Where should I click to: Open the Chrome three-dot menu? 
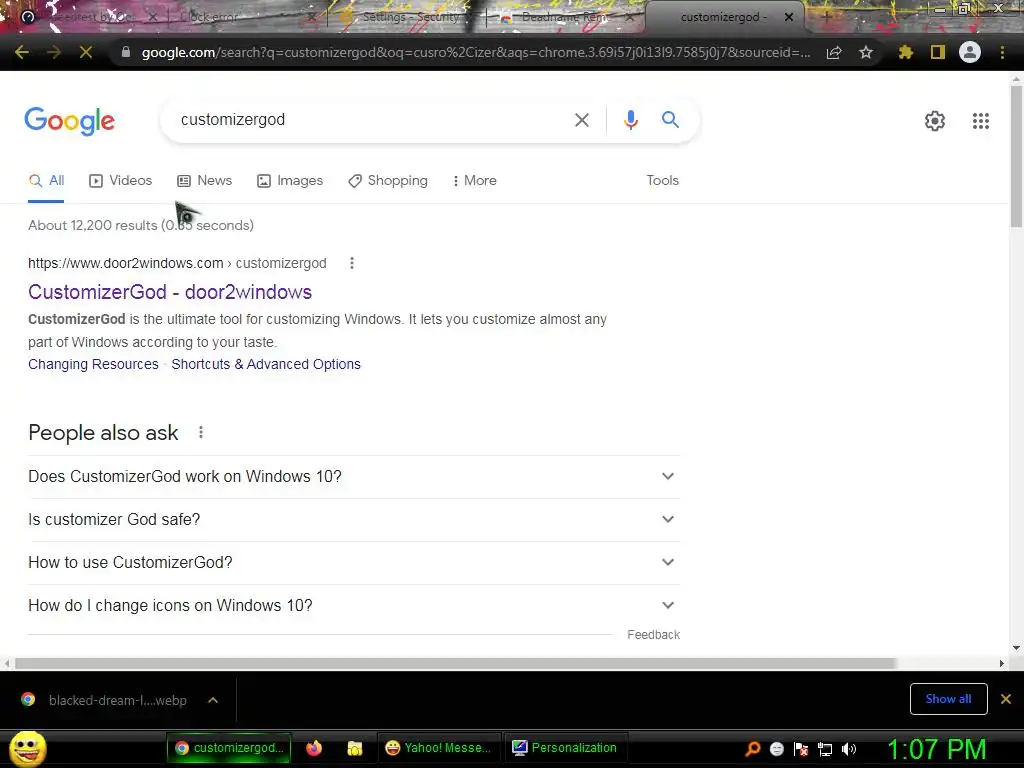pos(1002,52)
